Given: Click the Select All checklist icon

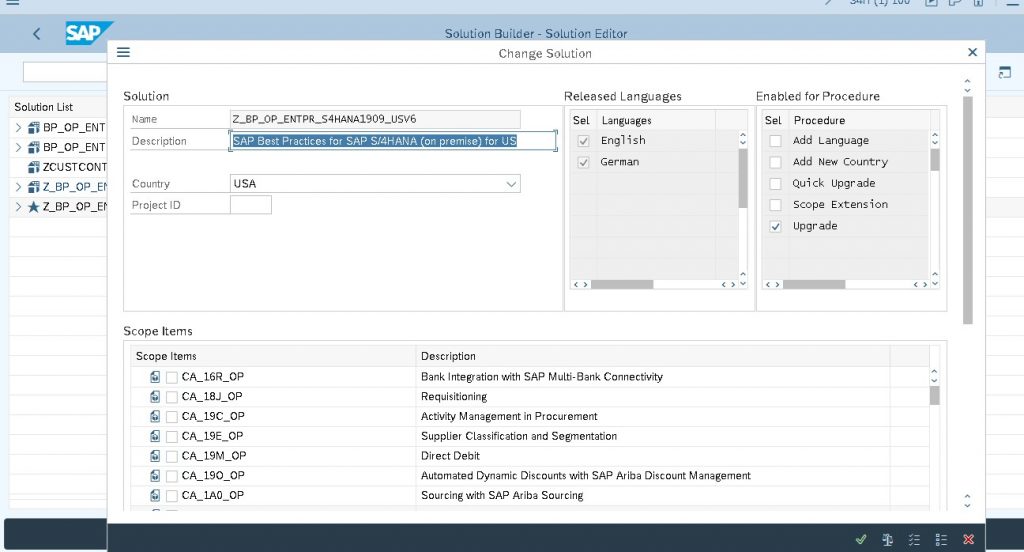Looking at the screenshot, I should [x=914, y=539].
